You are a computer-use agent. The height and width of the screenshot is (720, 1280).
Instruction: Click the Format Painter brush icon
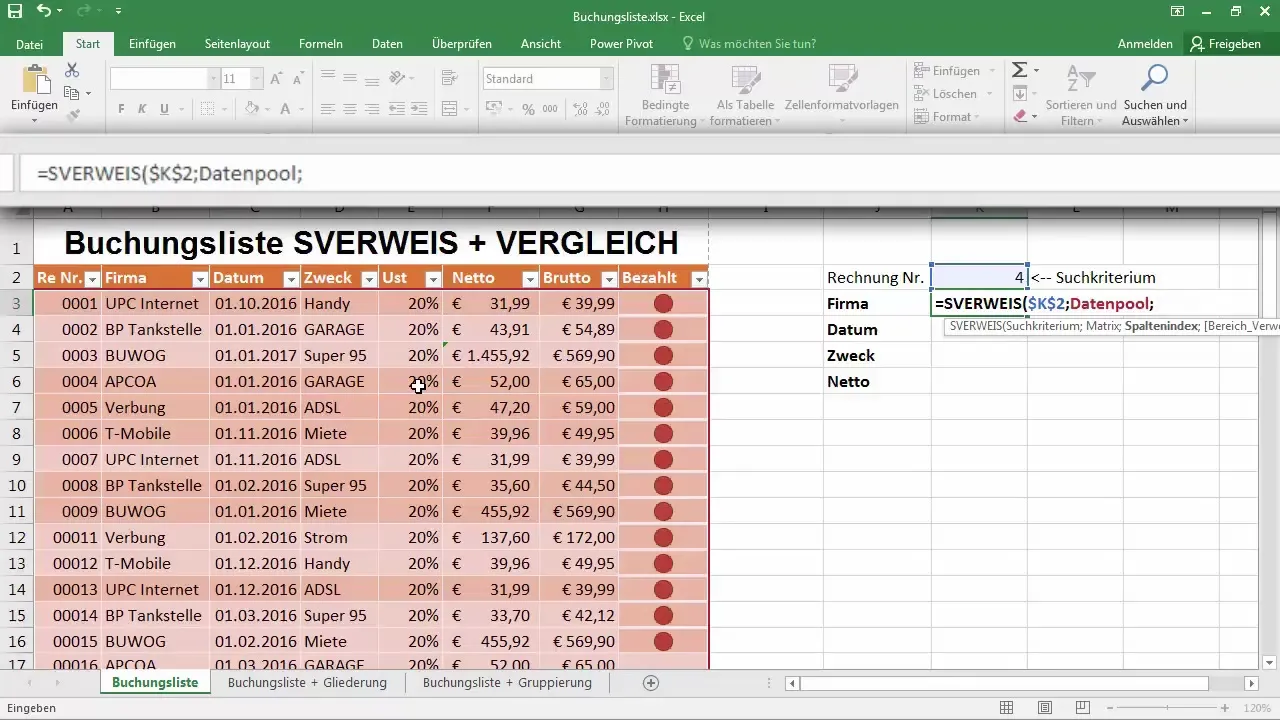click(72, 115)
